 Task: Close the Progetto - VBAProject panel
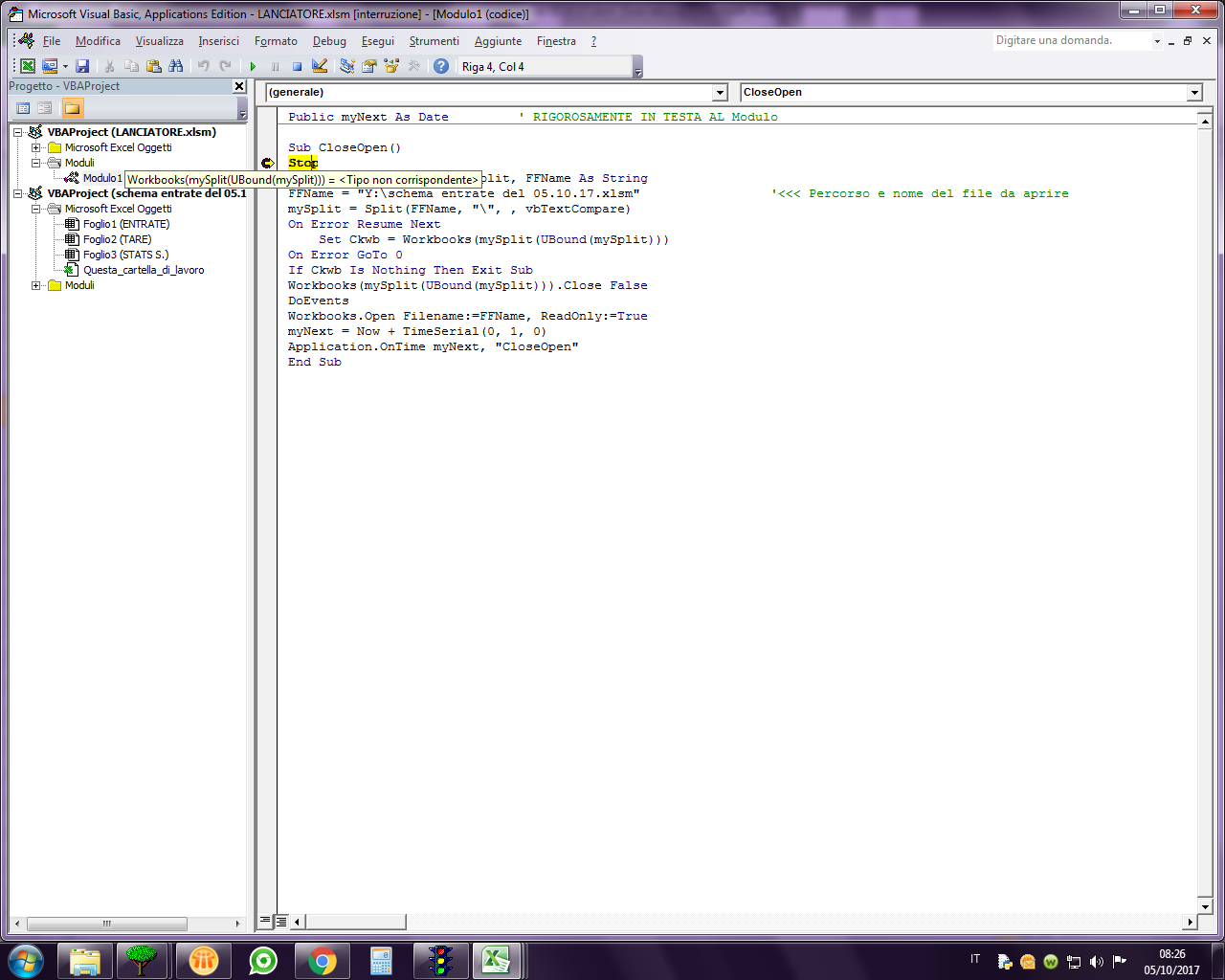coord(239,86)
